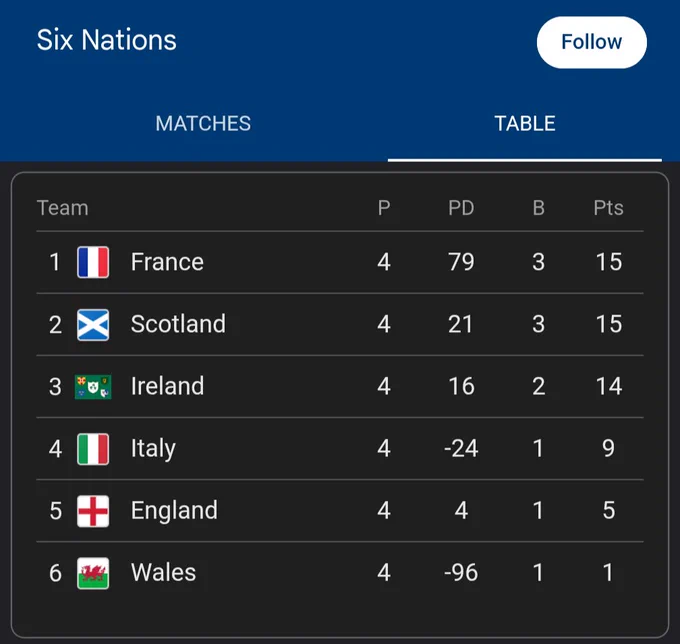Click the Team column header

(x=63, y=208)
